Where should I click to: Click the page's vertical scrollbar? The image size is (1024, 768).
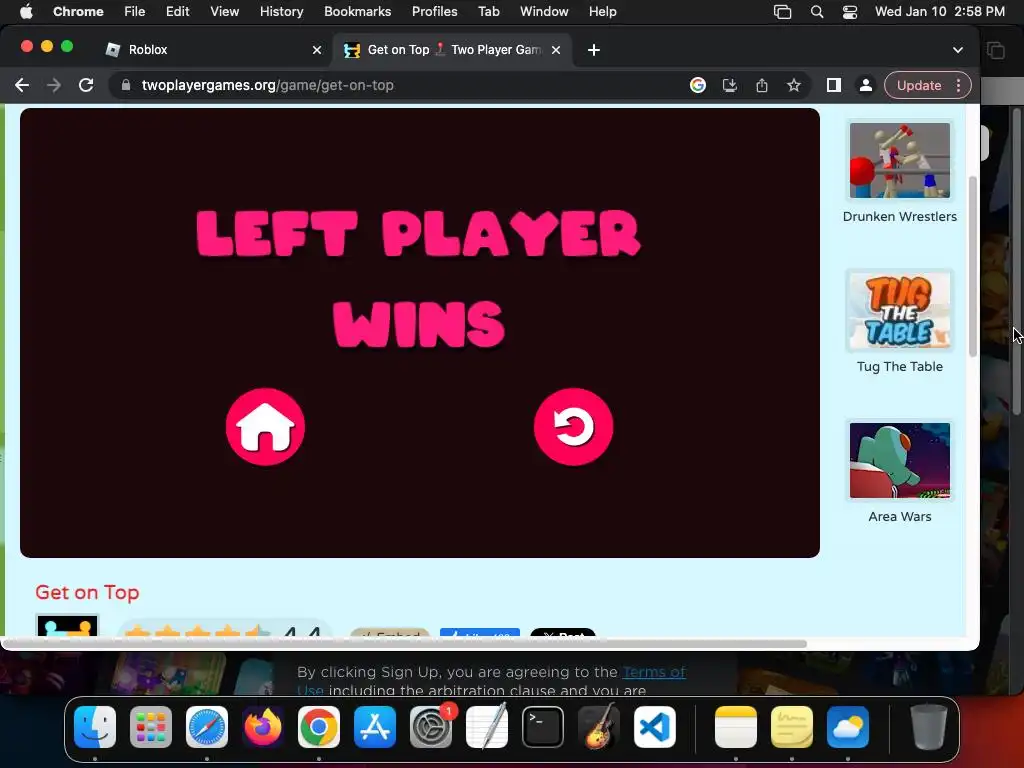click(972, 266)
